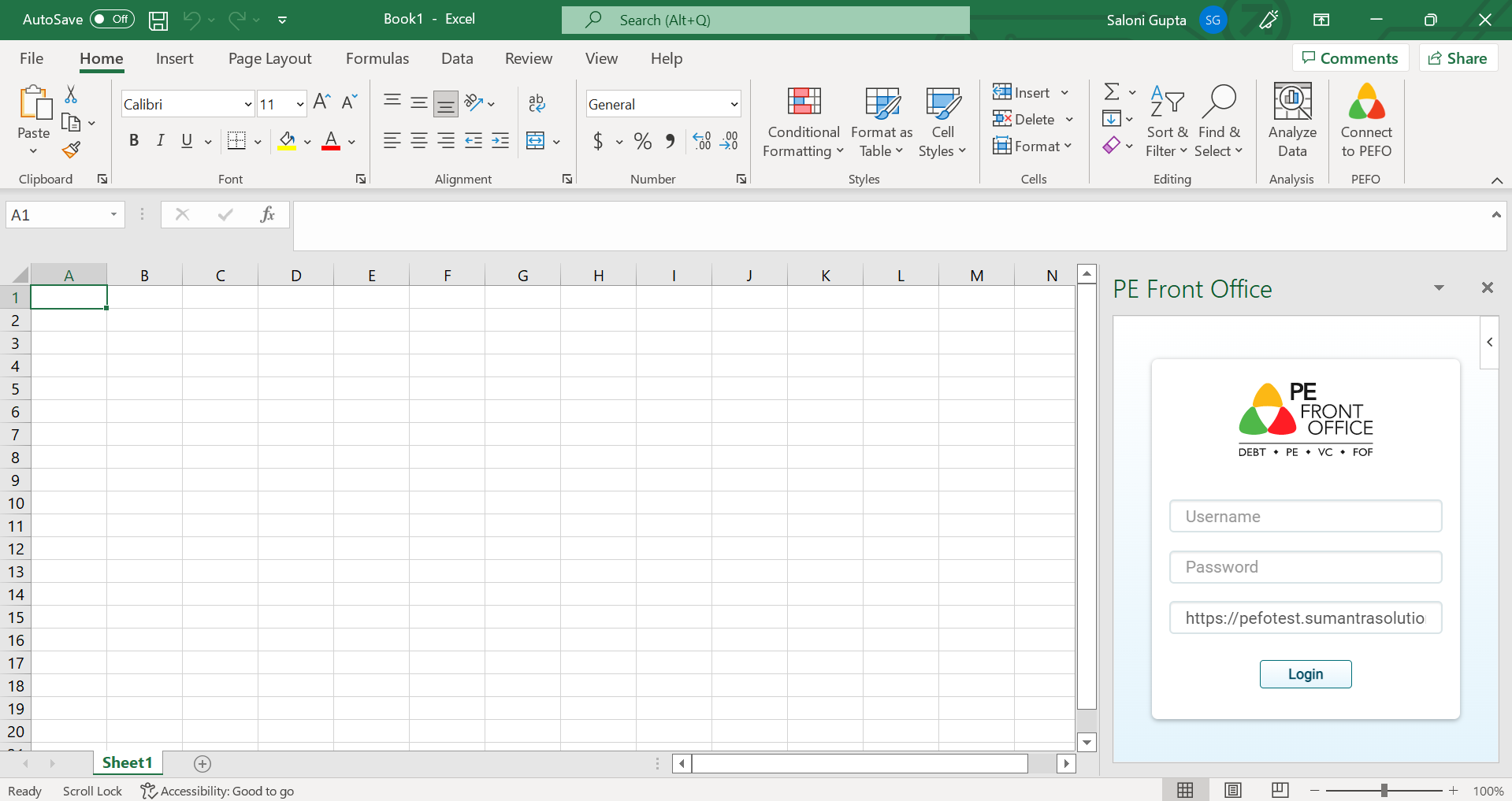This screenshot has width=1512, height=801.
Task: Open Analyze Data tool
Action: pos(1292,120)
